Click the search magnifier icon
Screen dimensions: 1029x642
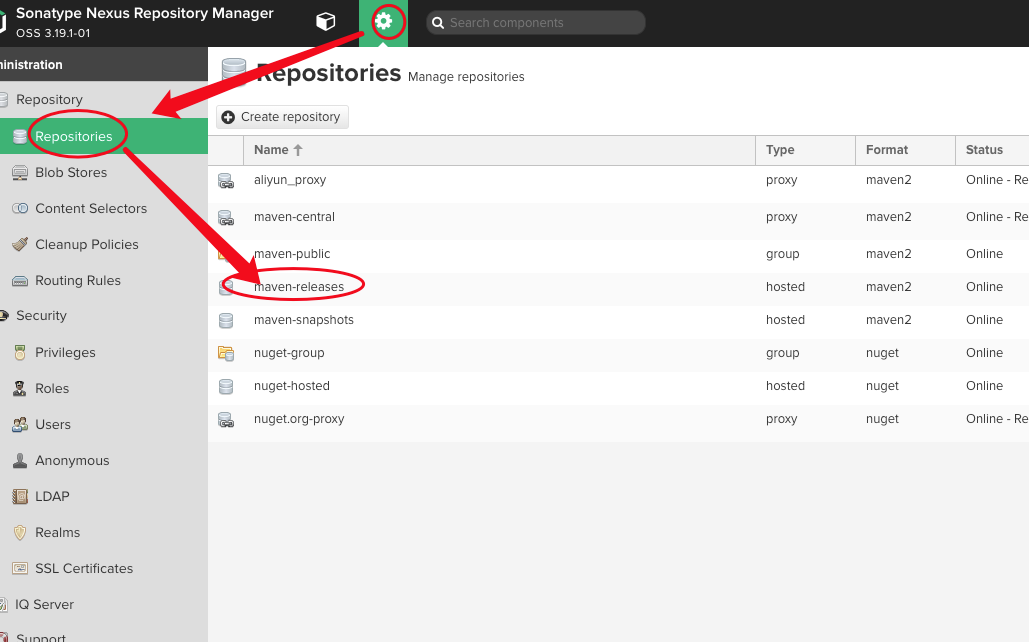438,23
